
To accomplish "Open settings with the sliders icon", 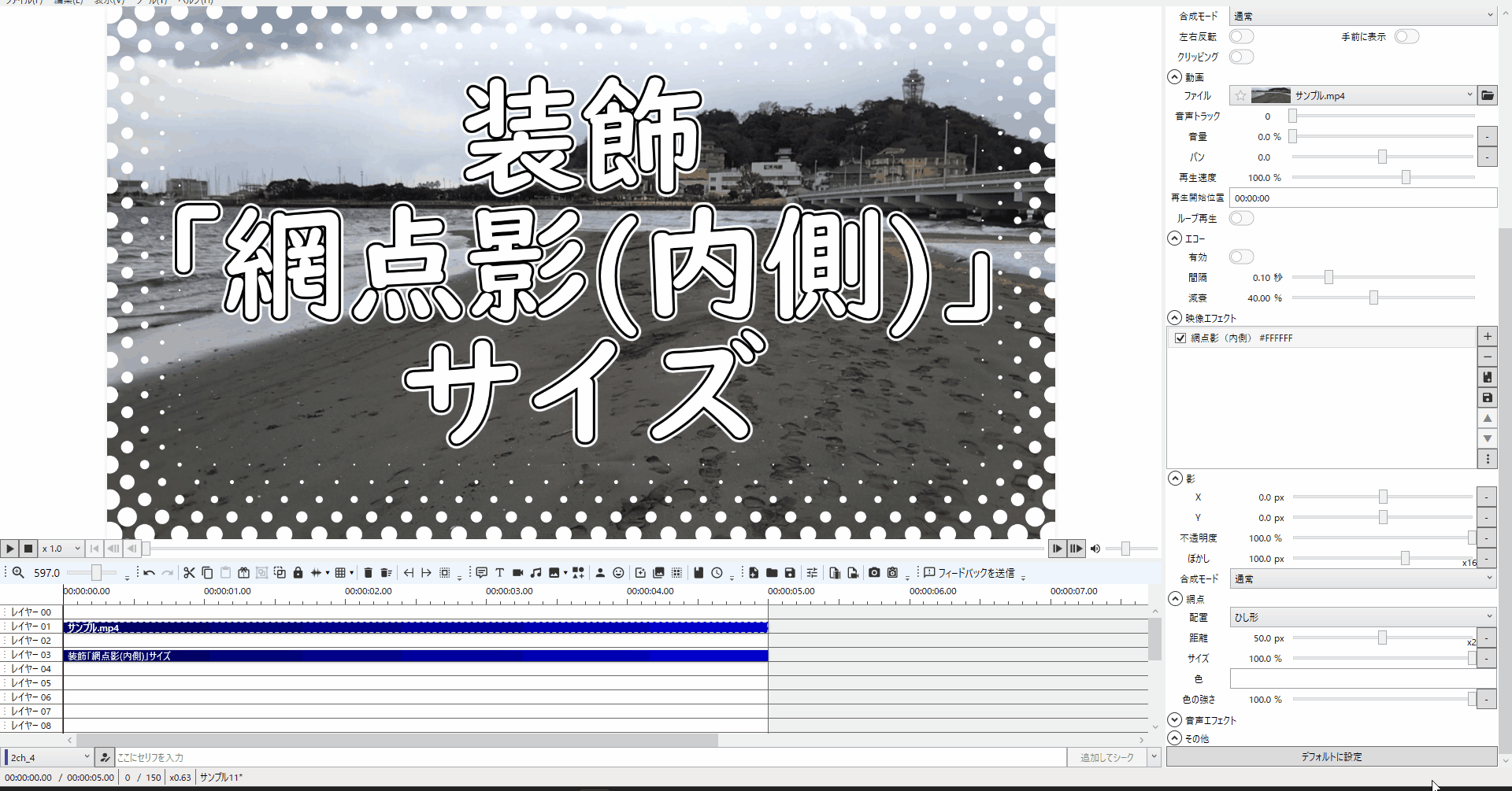I will 812,573.
